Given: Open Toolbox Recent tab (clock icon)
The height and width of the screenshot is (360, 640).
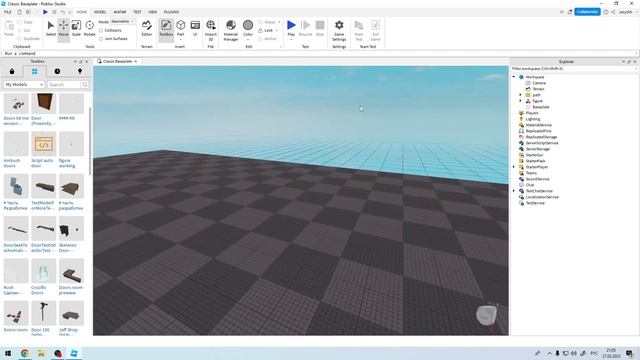Looking at the screenshot, I should [57, 71].
